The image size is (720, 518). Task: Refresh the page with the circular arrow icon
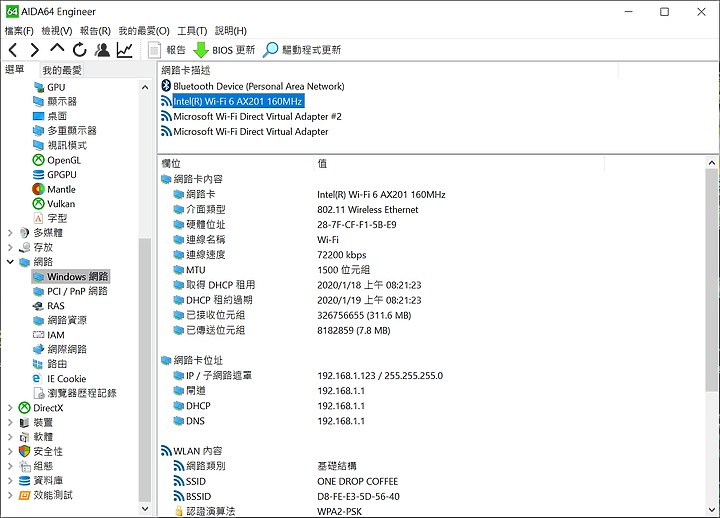point(79,50)
